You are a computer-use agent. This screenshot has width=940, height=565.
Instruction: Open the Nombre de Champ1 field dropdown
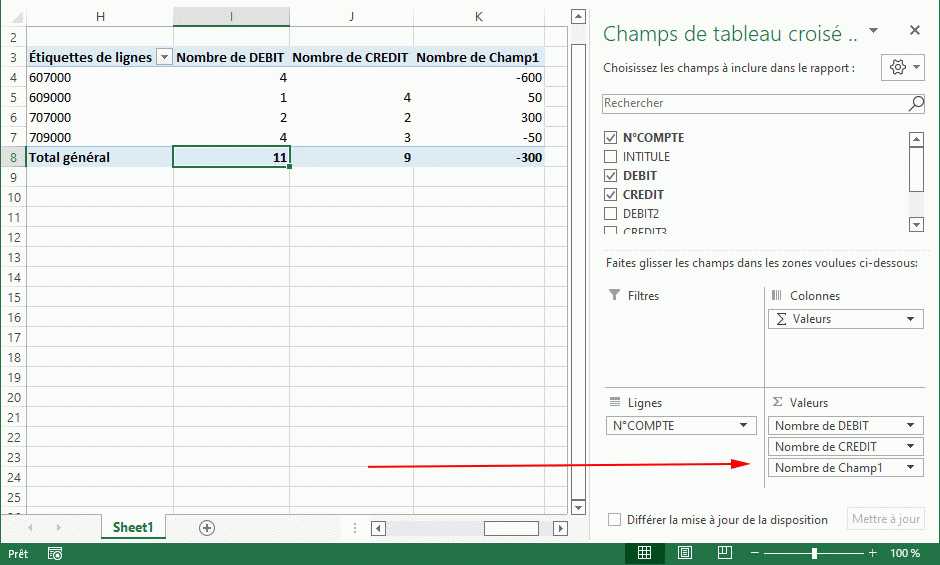(x=911, y=467)
